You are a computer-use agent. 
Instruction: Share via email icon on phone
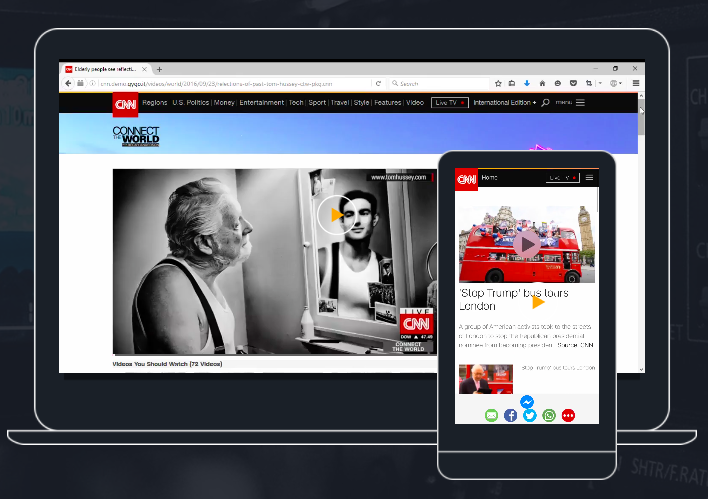(491, 415)
